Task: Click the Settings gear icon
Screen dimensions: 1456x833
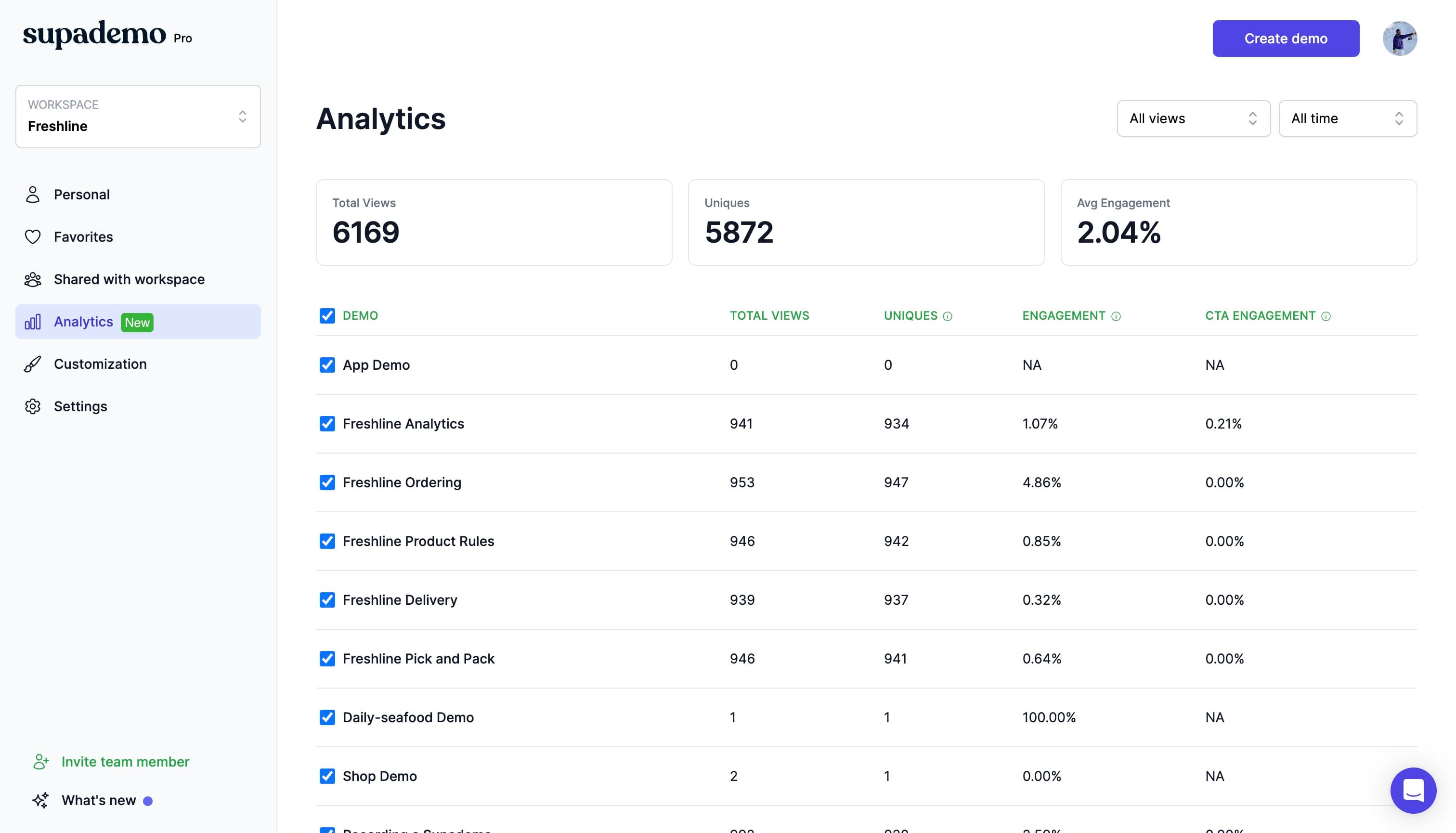Action: [33, 406]
